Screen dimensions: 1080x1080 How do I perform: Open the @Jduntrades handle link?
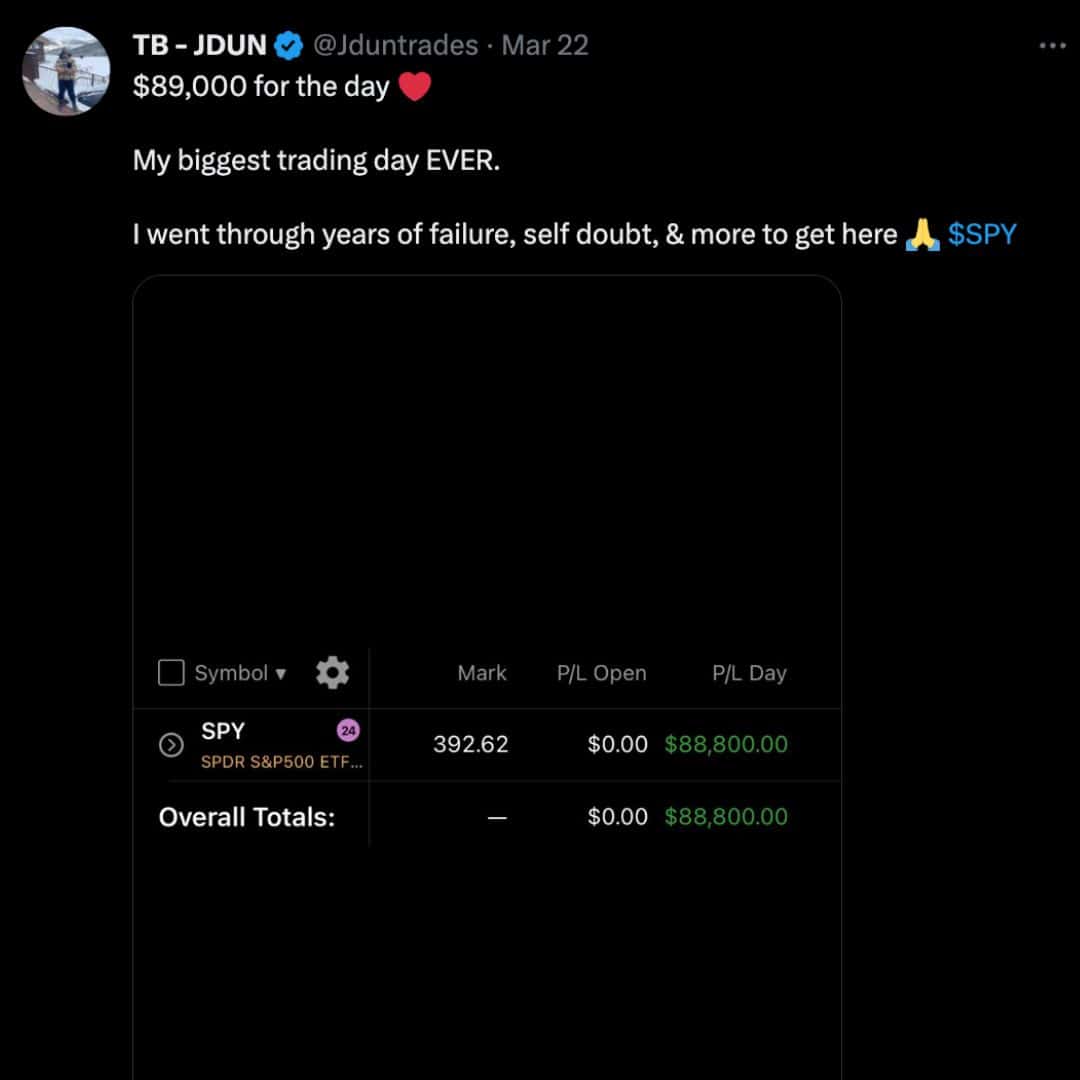coord(395,45)
